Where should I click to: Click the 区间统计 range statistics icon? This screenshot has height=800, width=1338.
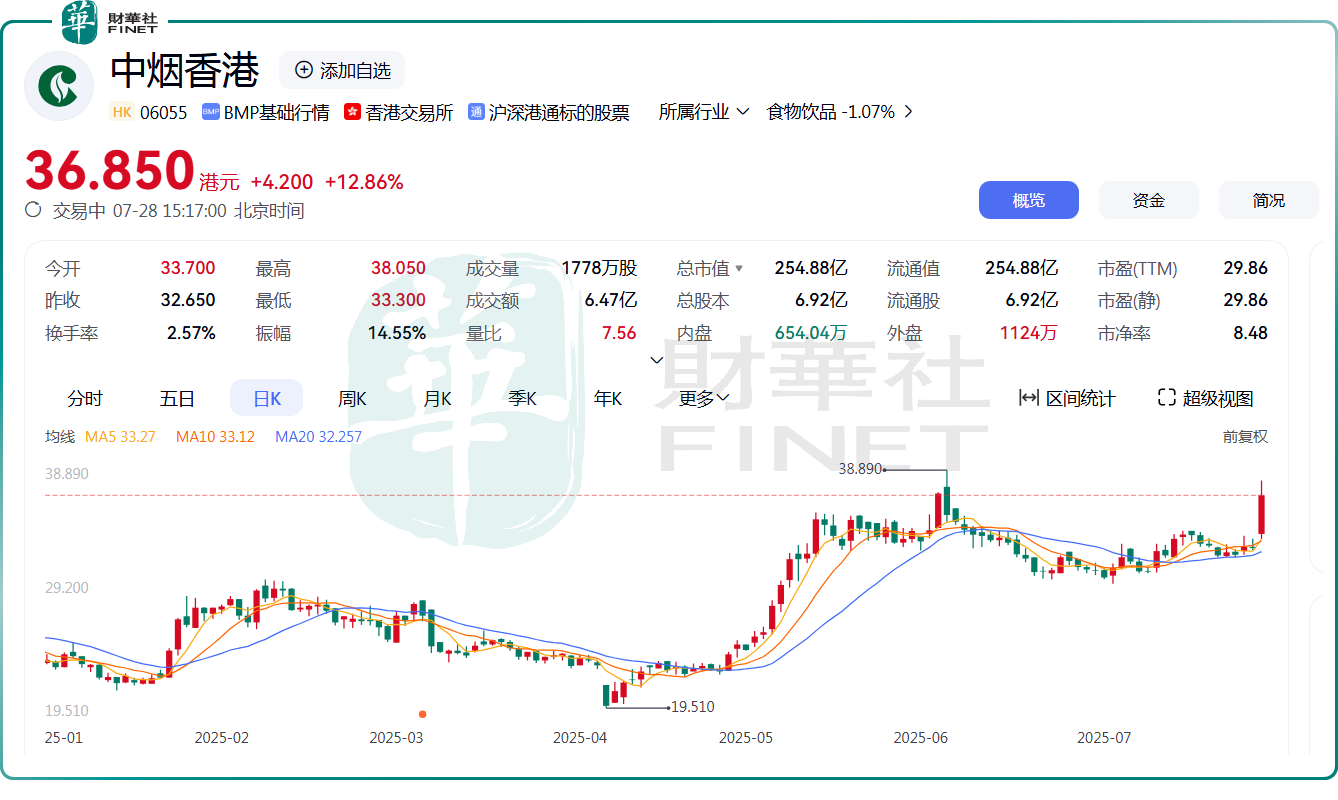coord(1029,398)
